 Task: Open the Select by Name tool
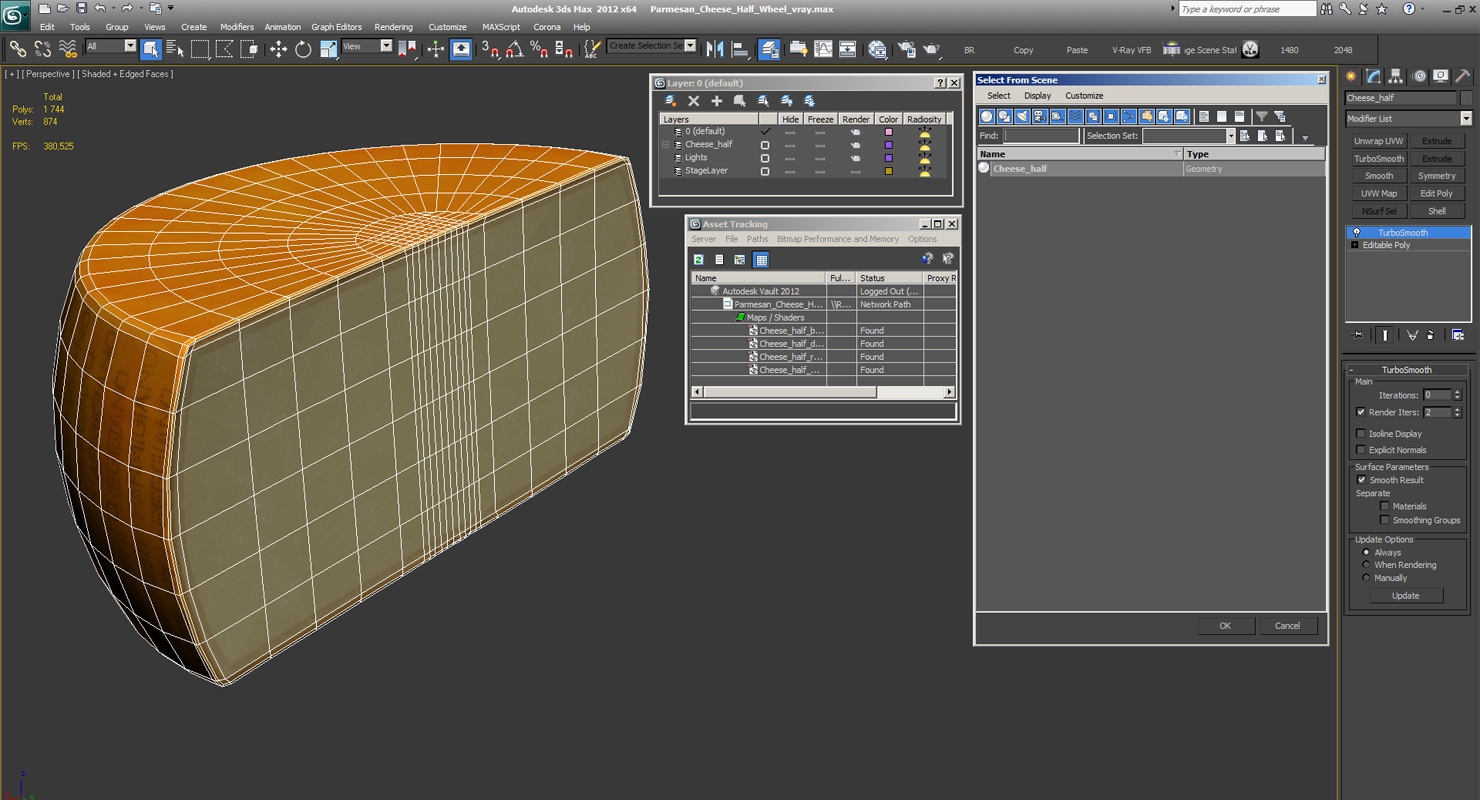175,48
